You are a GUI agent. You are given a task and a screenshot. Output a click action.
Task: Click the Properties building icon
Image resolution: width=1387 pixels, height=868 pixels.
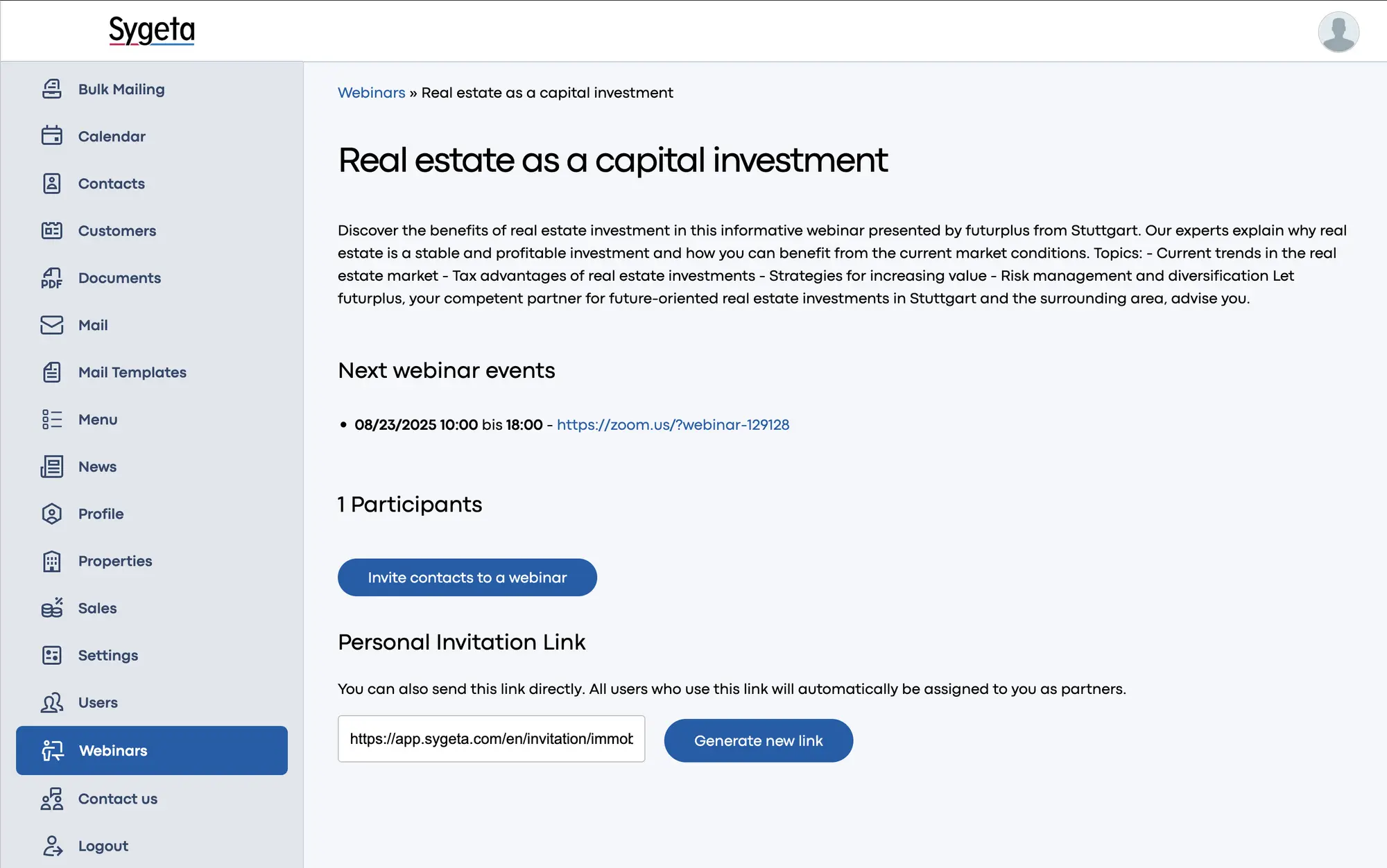[x=52, y=560]
